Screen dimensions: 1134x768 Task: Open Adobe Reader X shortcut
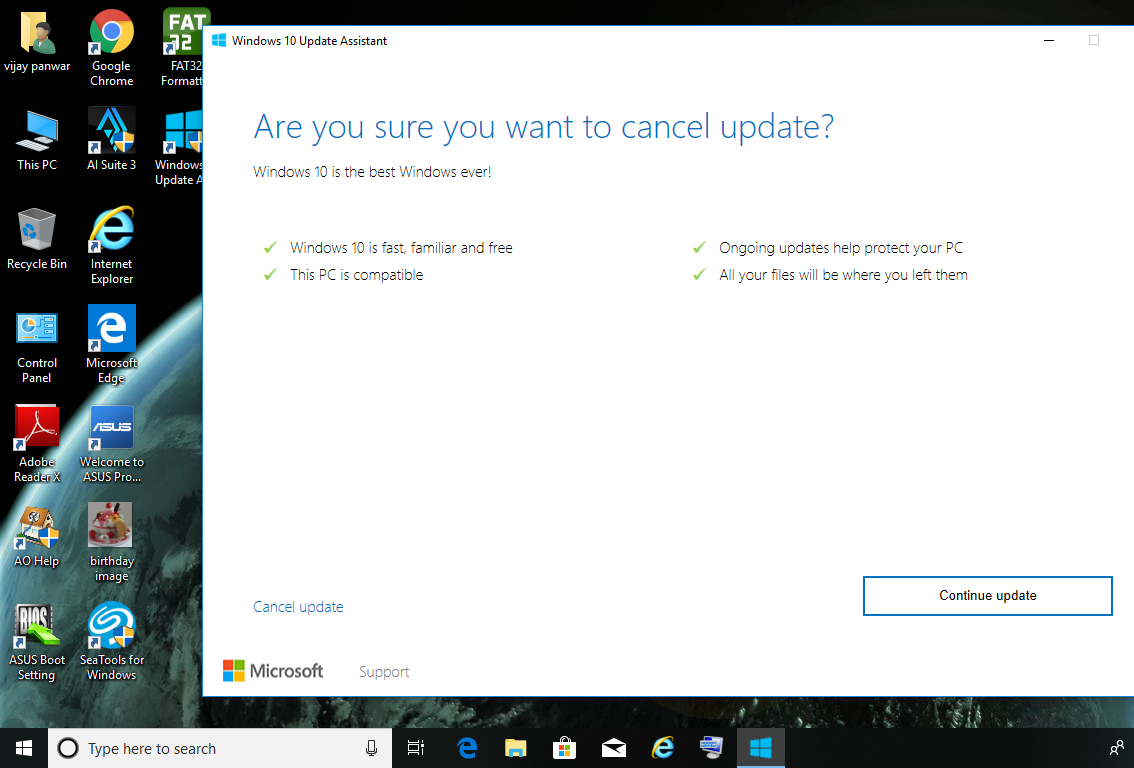[37, 444]
